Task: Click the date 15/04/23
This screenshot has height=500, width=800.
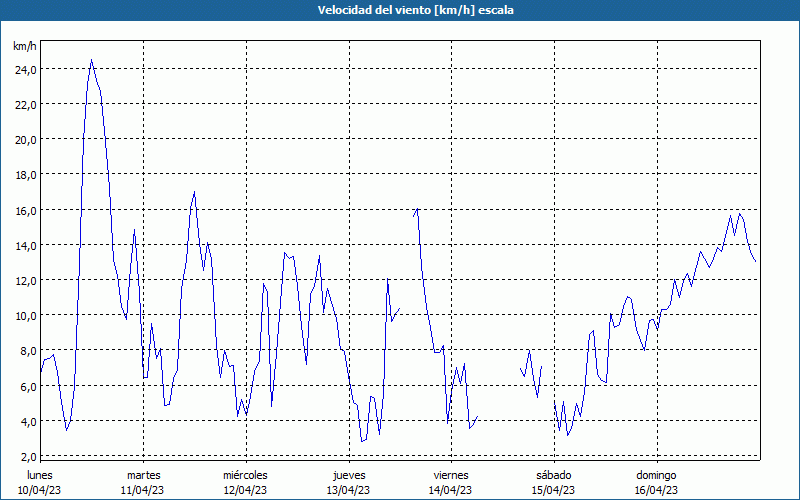Action: (x=553, y=490)
